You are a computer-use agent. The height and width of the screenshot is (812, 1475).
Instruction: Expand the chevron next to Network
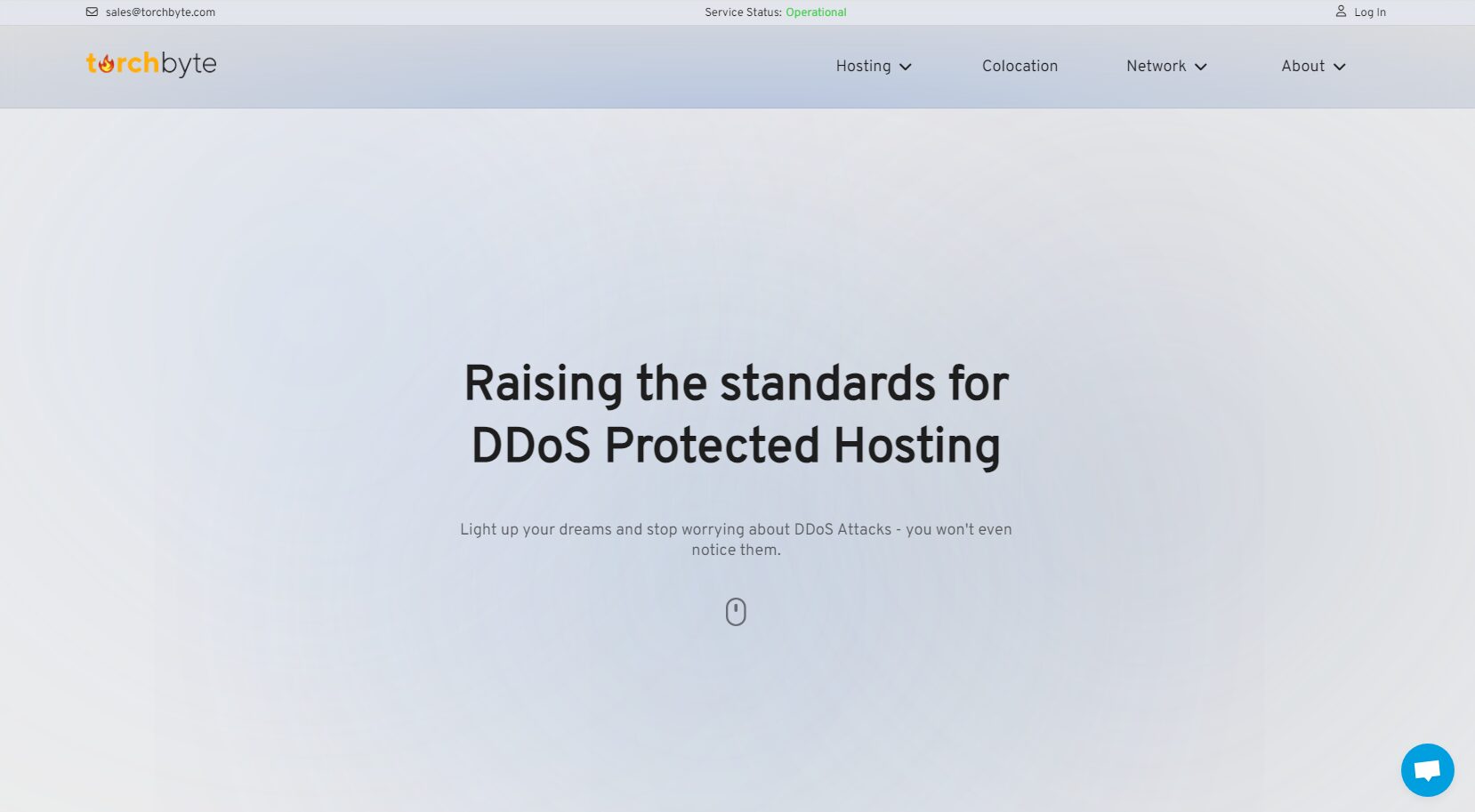tap(1201, 67)
